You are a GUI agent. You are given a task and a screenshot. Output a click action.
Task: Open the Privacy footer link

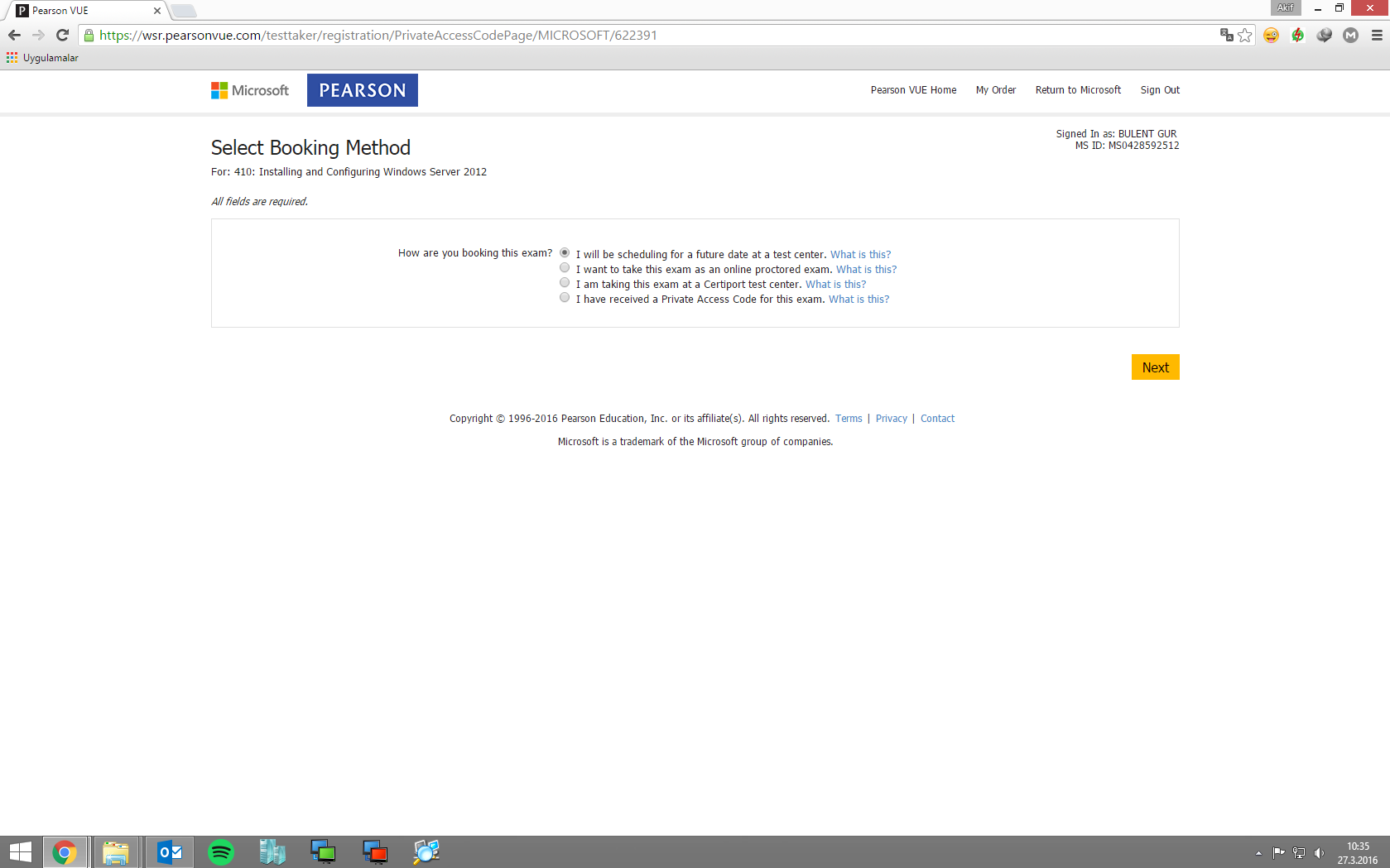[892, 419]
